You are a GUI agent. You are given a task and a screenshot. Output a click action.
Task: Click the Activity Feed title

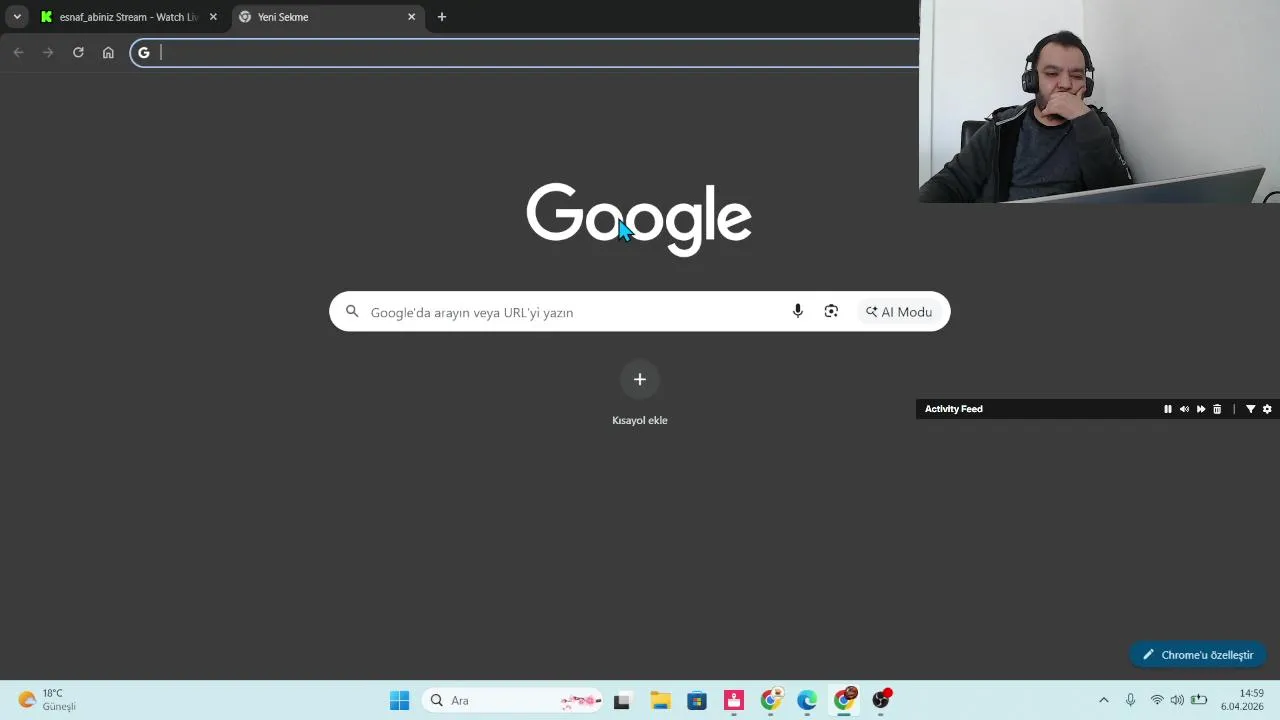954,409
